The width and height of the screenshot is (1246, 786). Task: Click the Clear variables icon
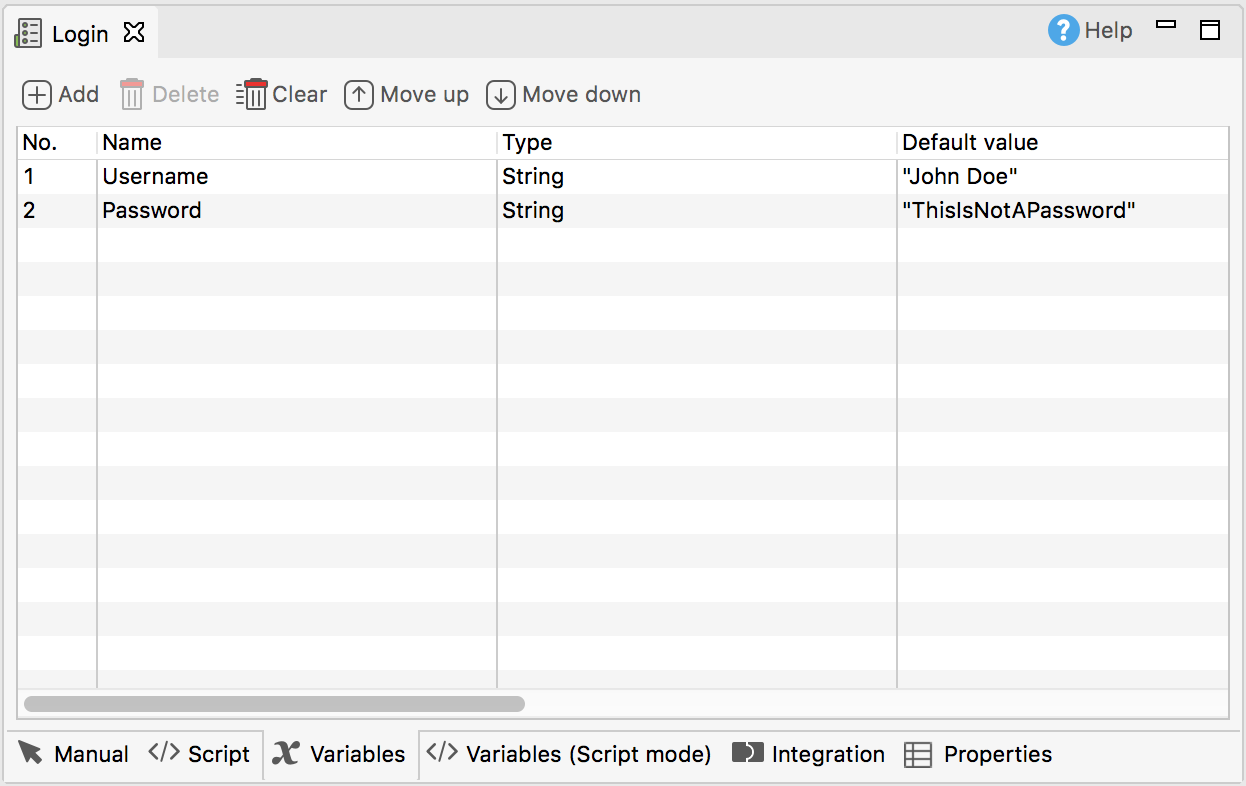coord(252,94)
